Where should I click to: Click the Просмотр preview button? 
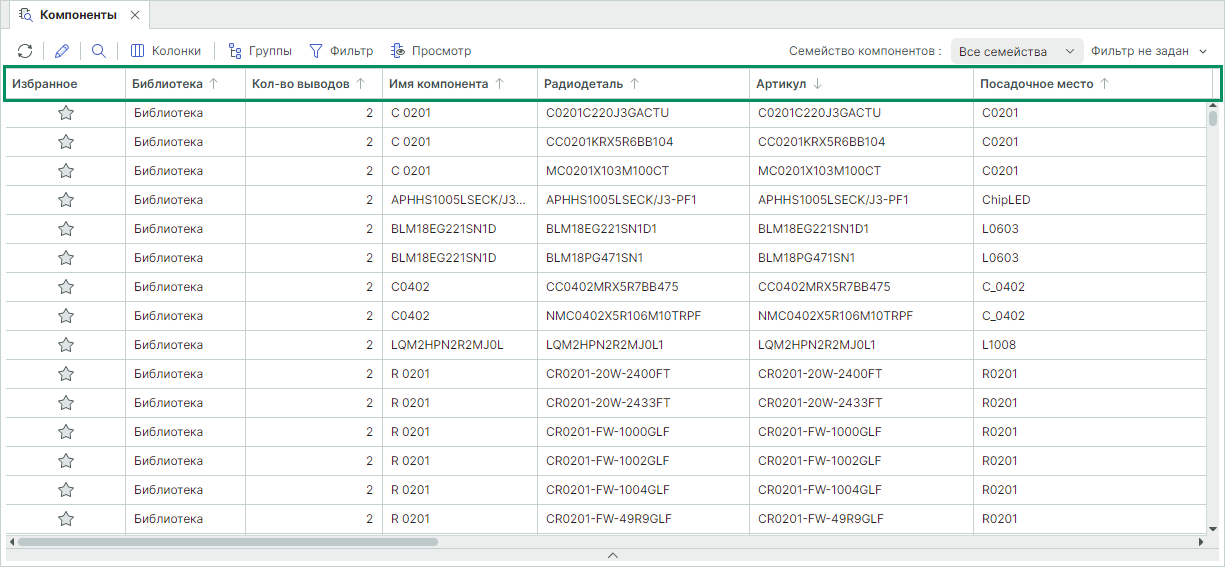[431, 51]
